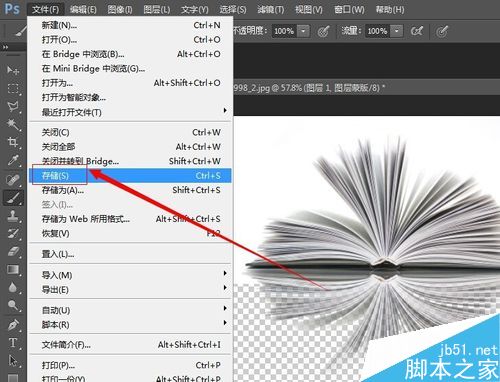Viewport: 500px width, 382px height.
Task: Select the Dodge tool
Action: tap(13, 305)
